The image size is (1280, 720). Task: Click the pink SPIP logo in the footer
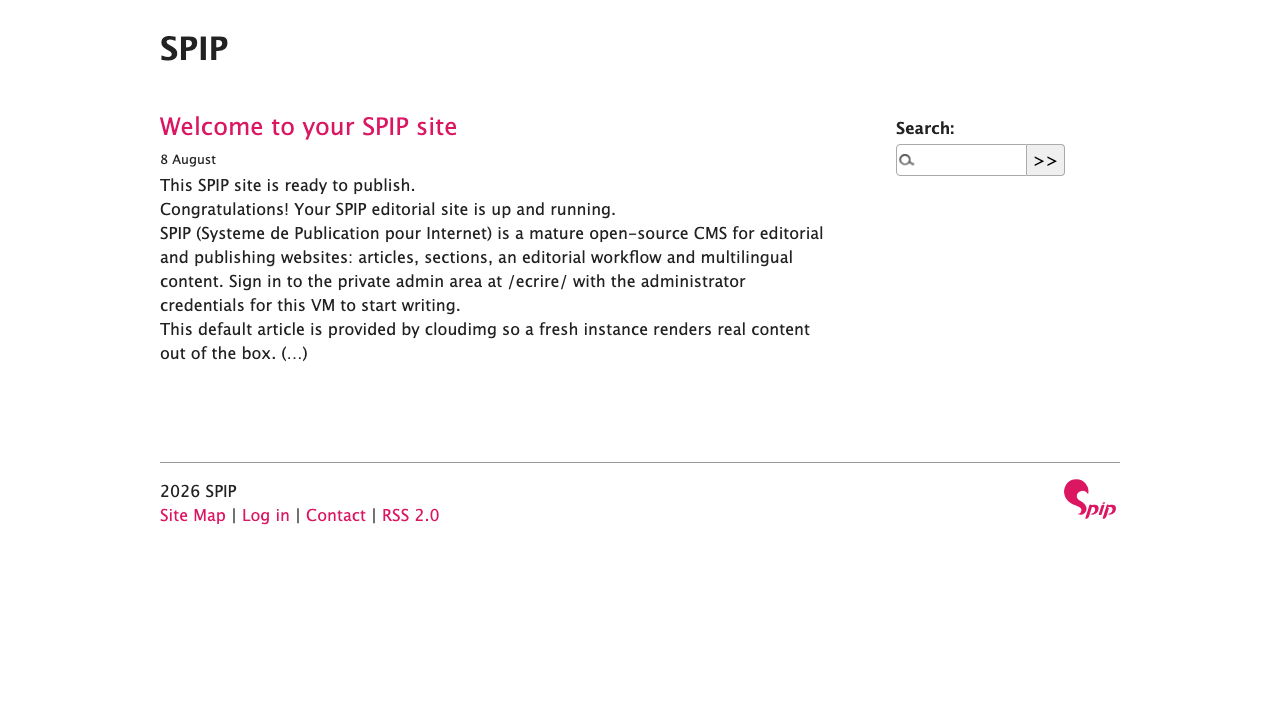1090,499
